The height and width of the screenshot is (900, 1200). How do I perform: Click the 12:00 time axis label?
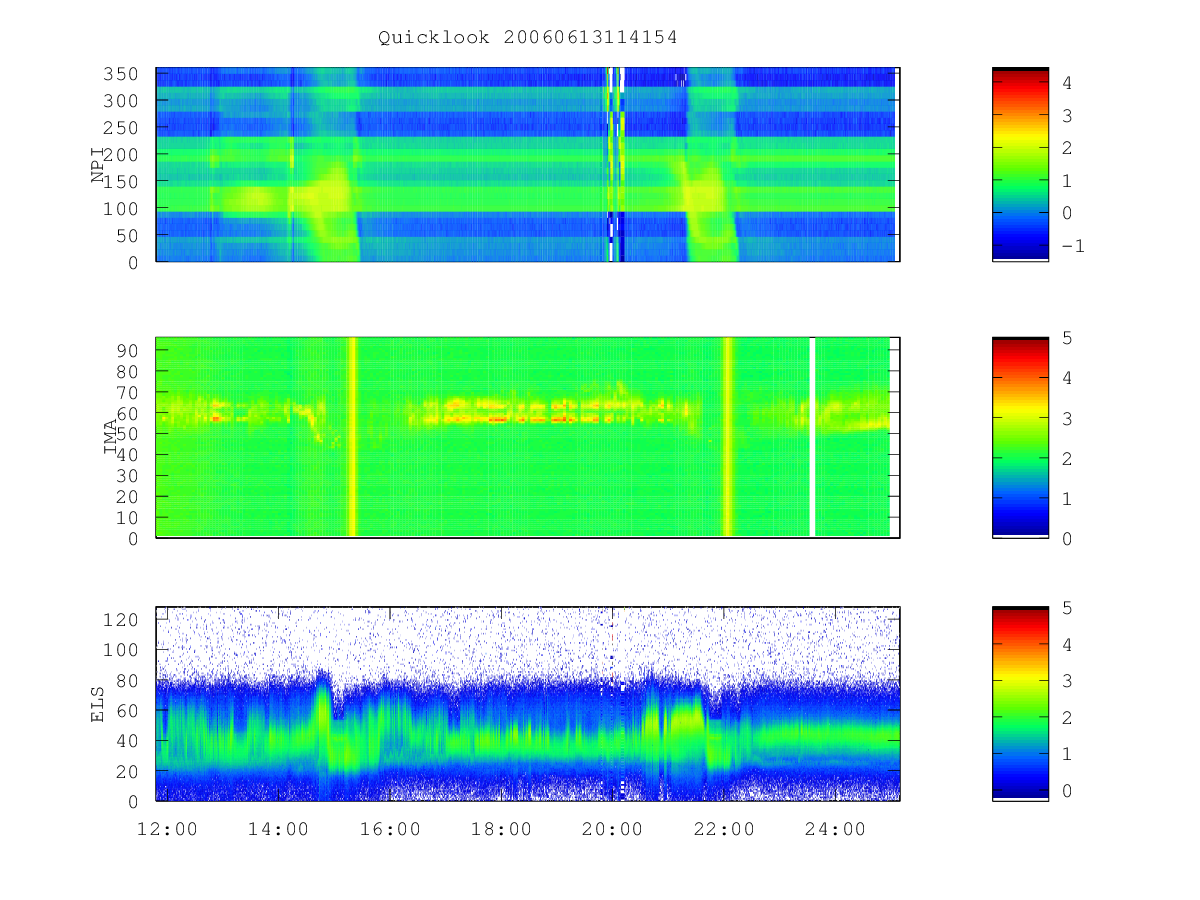[166, 829]
